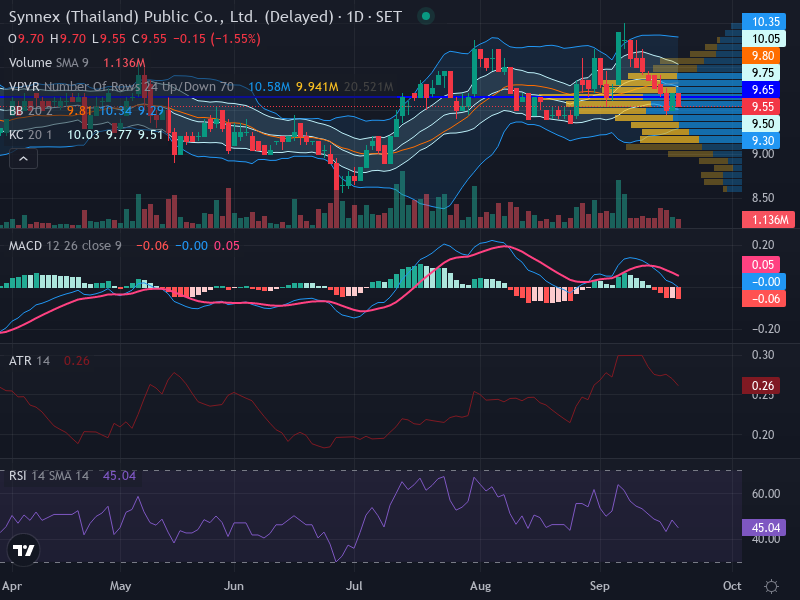Click the 1.136M volume label on axis
The width and height of the screenshot is (800, 600).
pos(768,220)
